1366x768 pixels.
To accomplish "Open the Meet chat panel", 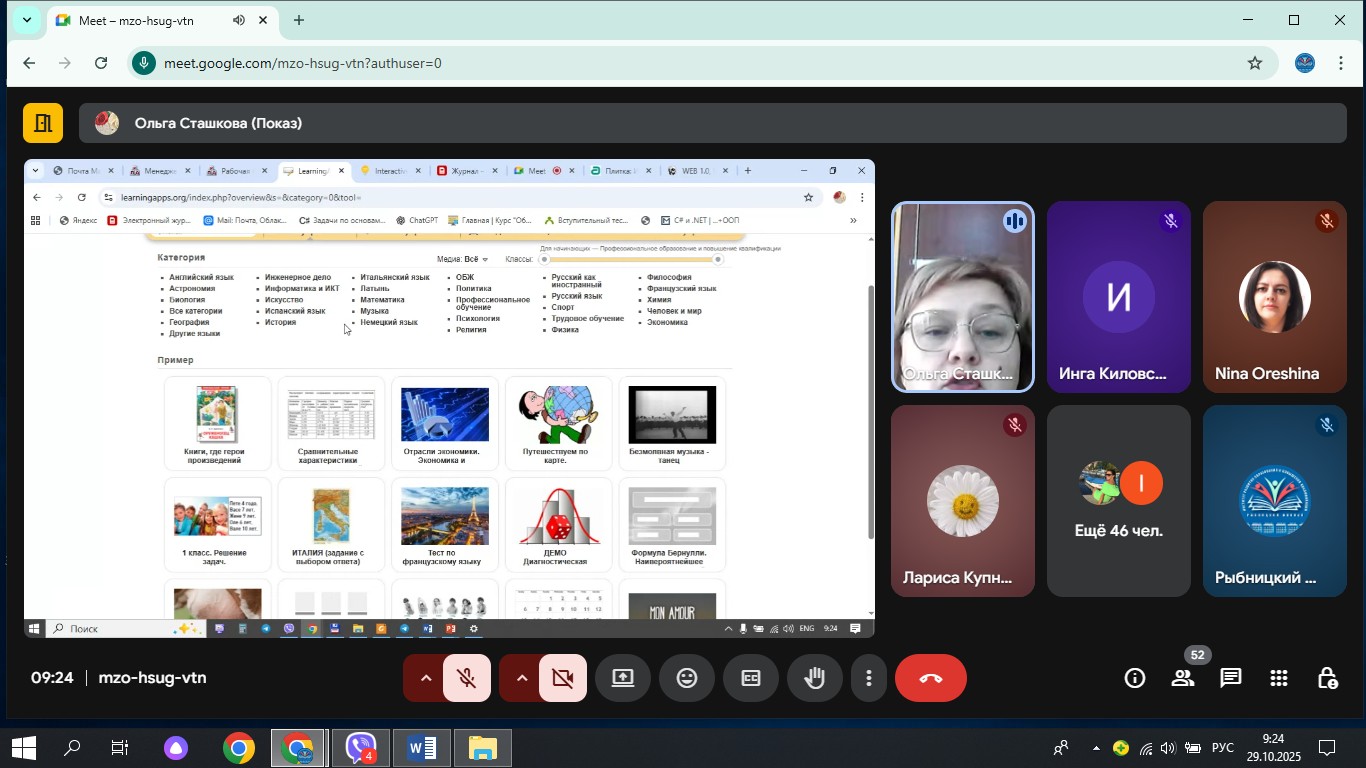I will point(1230,678).
